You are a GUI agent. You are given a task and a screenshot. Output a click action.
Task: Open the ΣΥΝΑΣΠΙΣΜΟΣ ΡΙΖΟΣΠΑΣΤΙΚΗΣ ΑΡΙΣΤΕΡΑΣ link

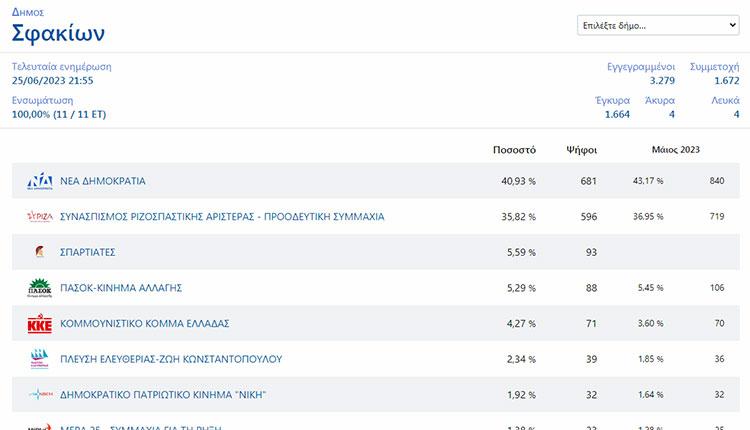click(x=222, y=217)
